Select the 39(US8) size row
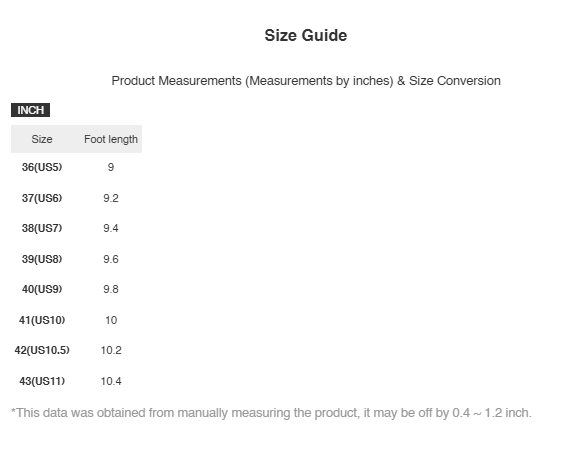 pyautogui.click(x=77, y=259)
